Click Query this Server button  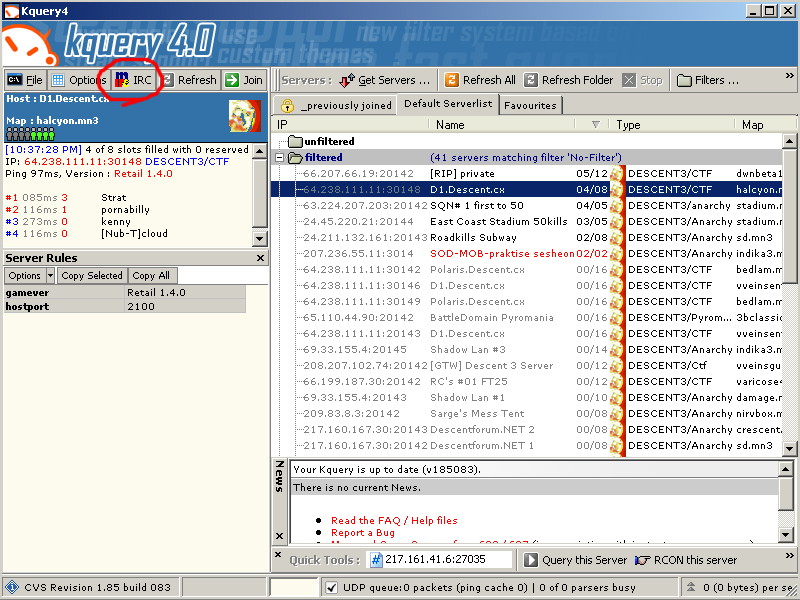tap(575, 560)
